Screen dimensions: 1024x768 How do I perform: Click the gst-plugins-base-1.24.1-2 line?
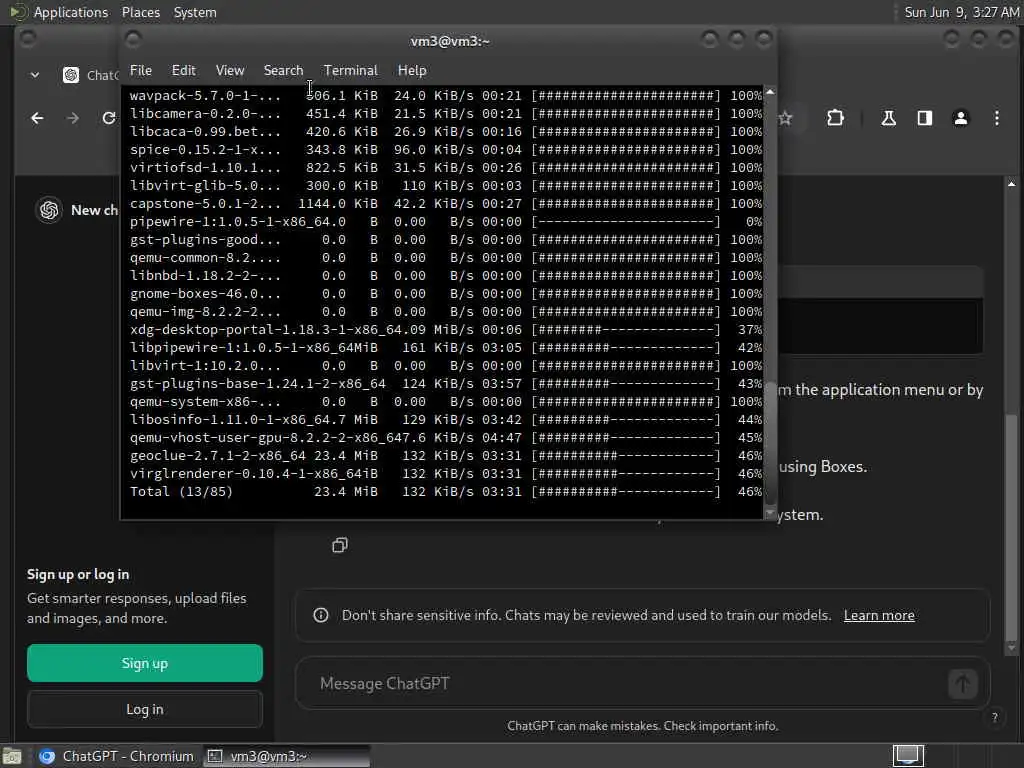pos(445,384)
